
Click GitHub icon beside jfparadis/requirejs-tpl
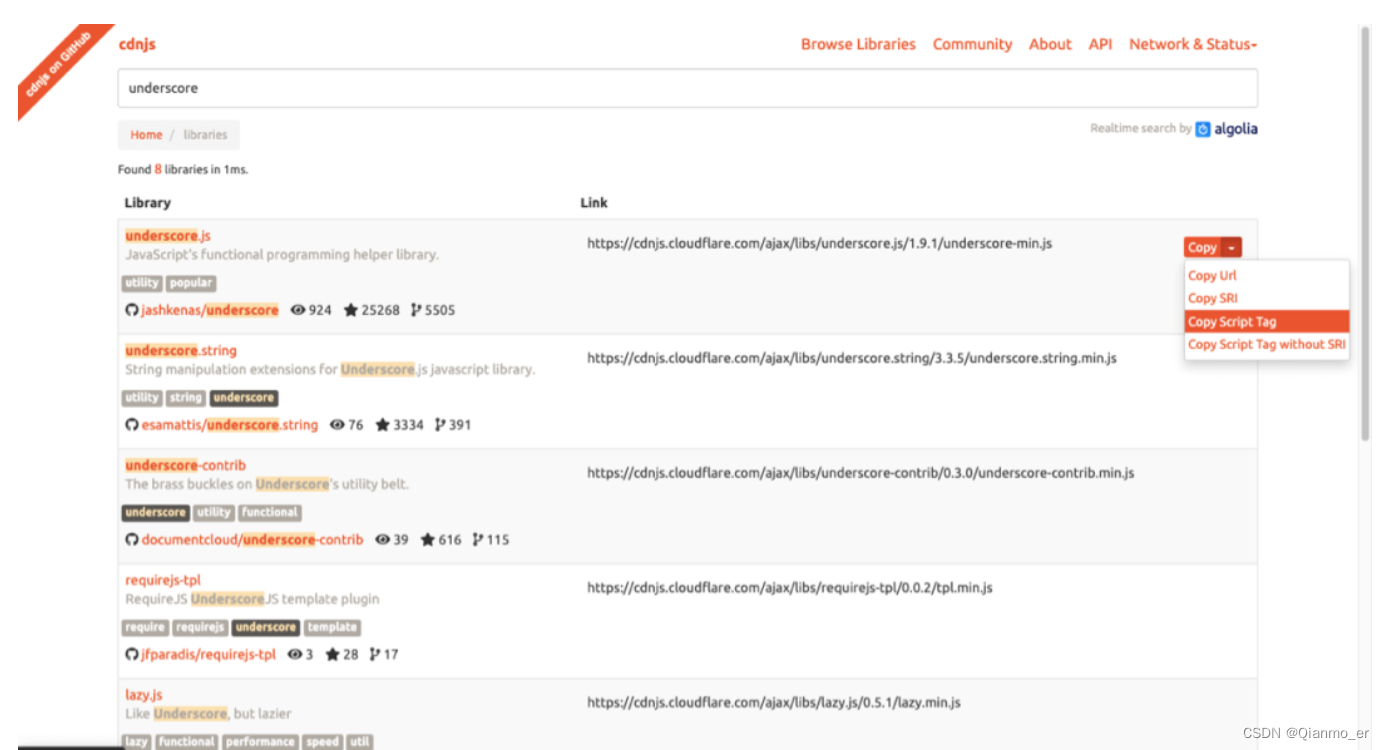point(131,655)
